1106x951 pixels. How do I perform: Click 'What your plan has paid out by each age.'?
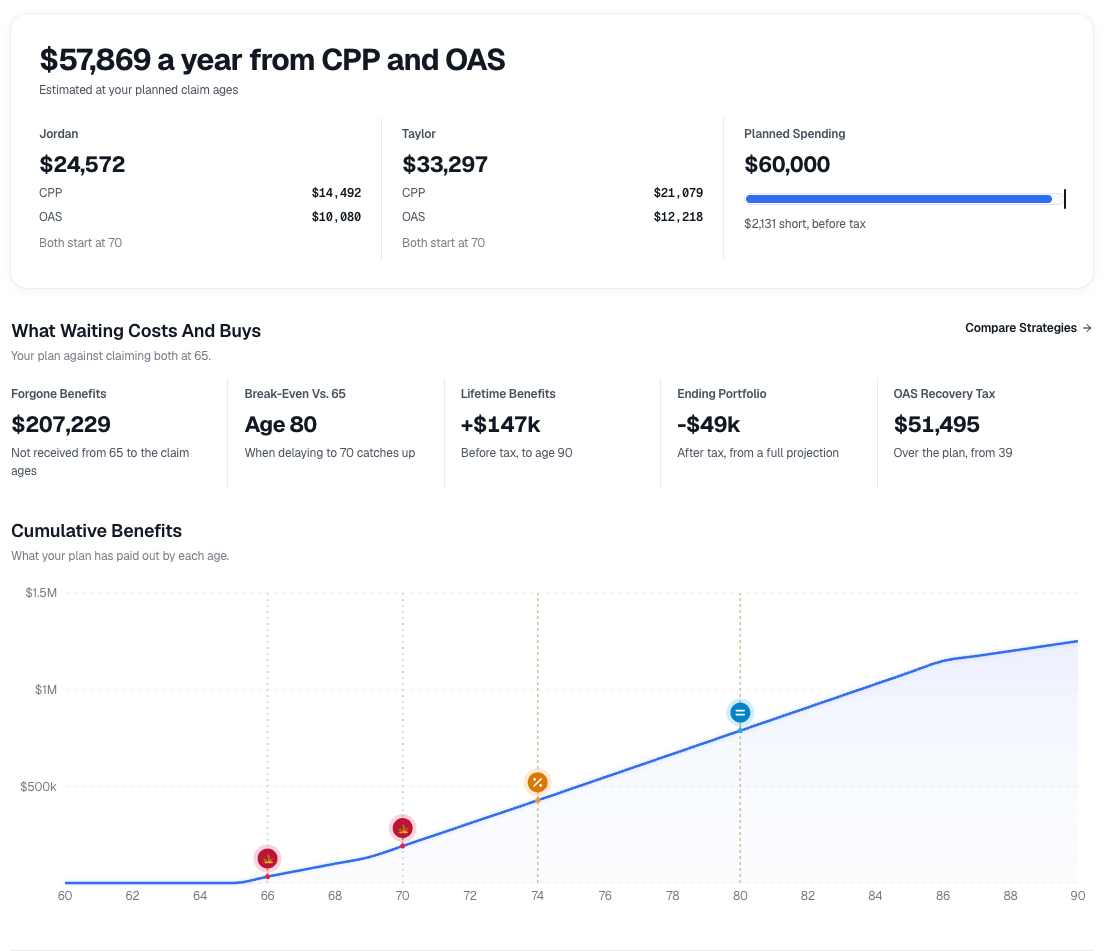(x=120, y=556)
